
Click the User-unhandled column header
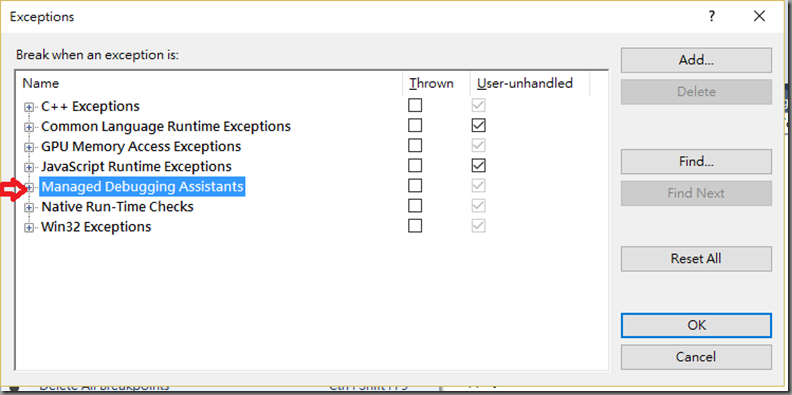(530, 83)
